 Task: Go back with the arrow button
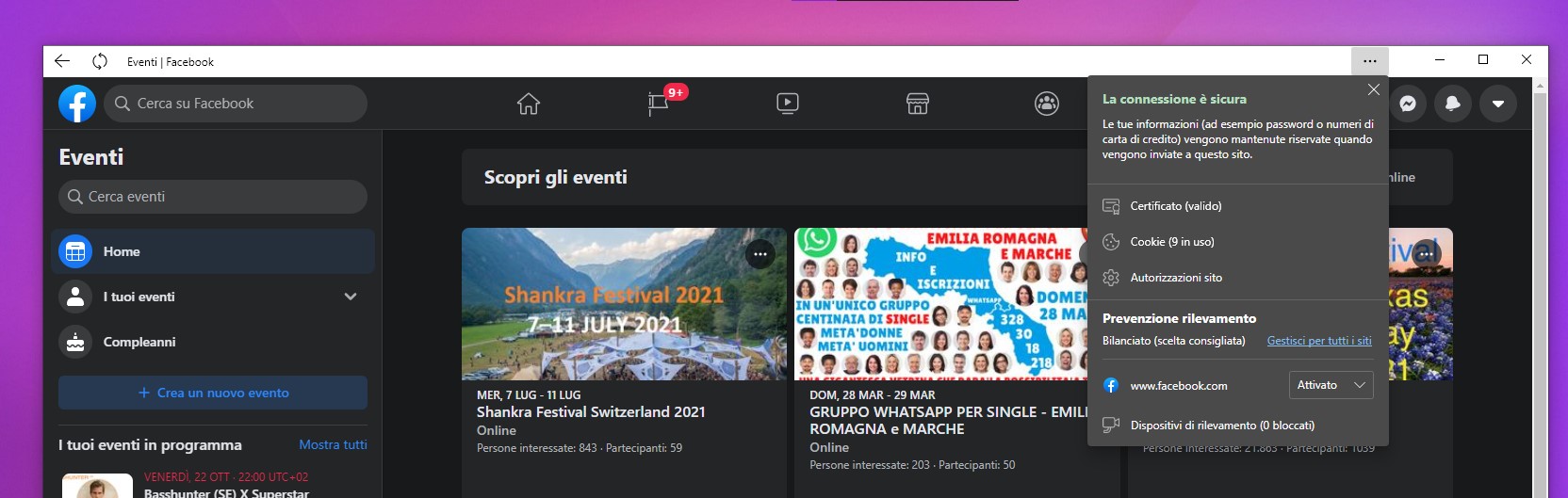coord(62,61)
